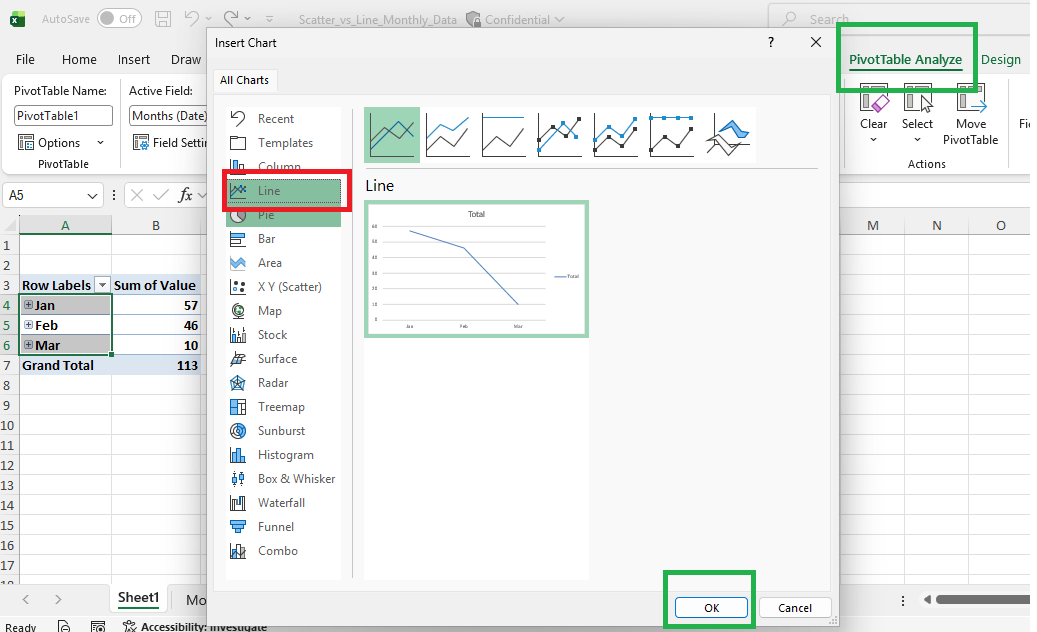Choose the 3-D Line chart subtype
The width and height of the screenshot is (1037, 632).
coord(727,135)
